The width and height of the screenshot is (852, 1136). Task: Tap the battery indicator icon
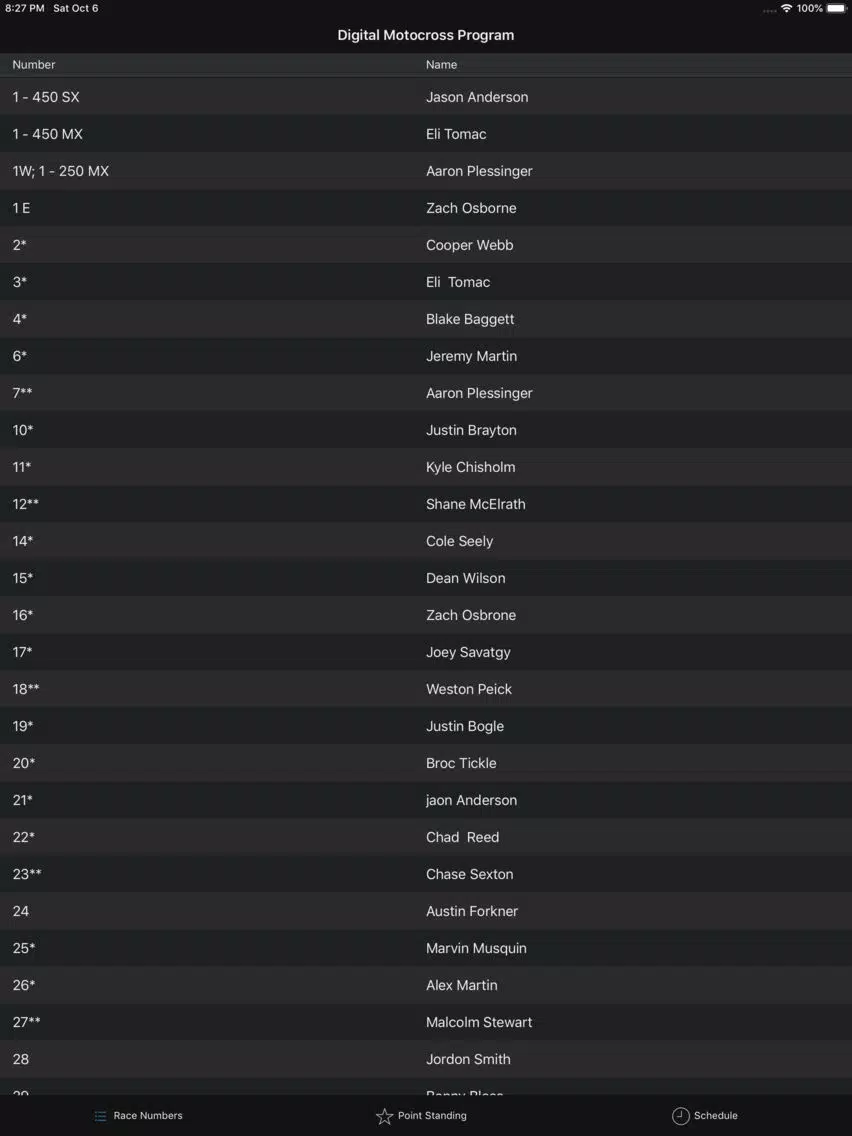836,9
